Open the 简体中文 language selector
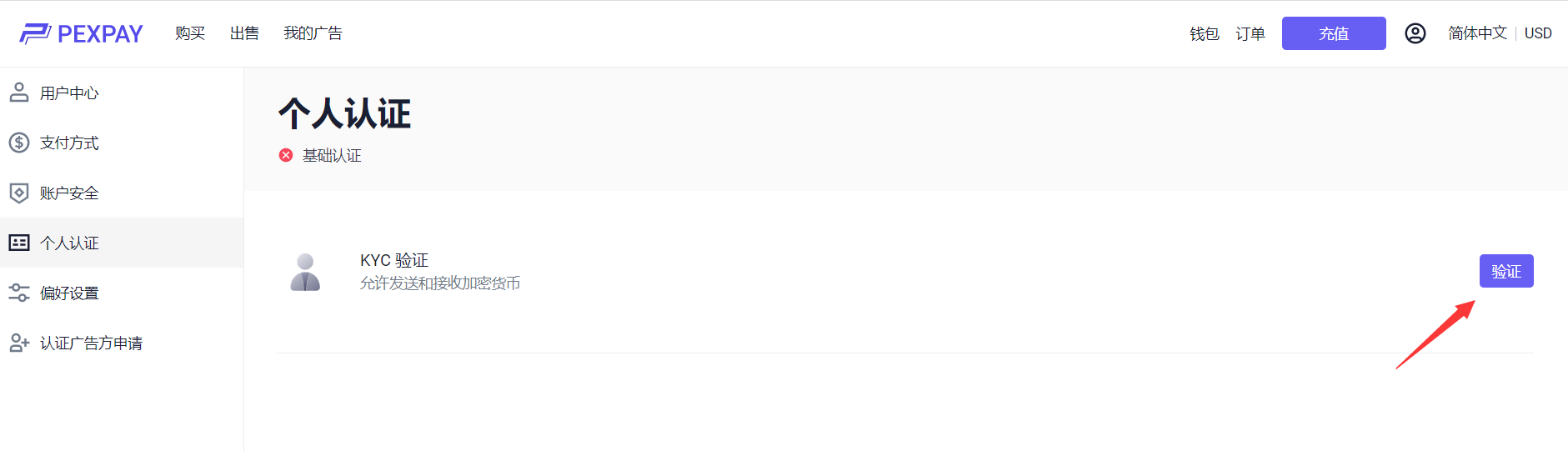The image size is (1568, 451). coord(1477,33)
